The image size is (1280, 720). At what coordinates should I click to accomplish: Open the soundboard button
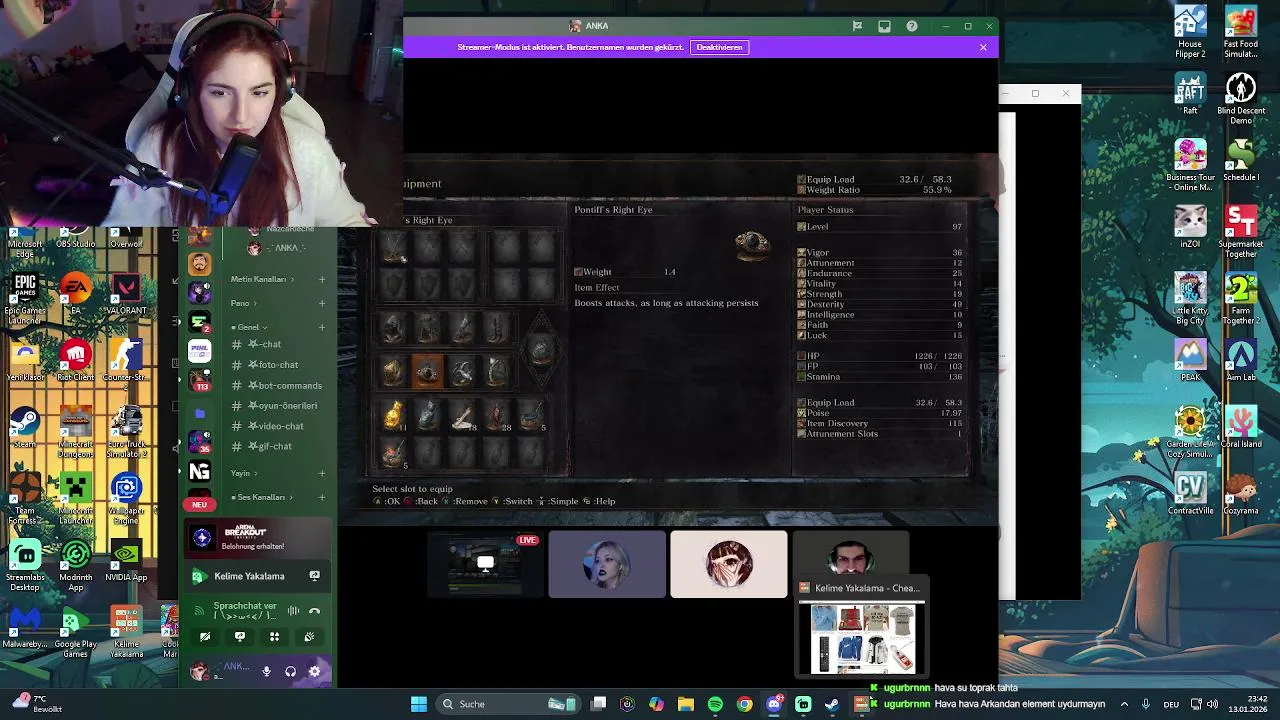coord(309,637)
